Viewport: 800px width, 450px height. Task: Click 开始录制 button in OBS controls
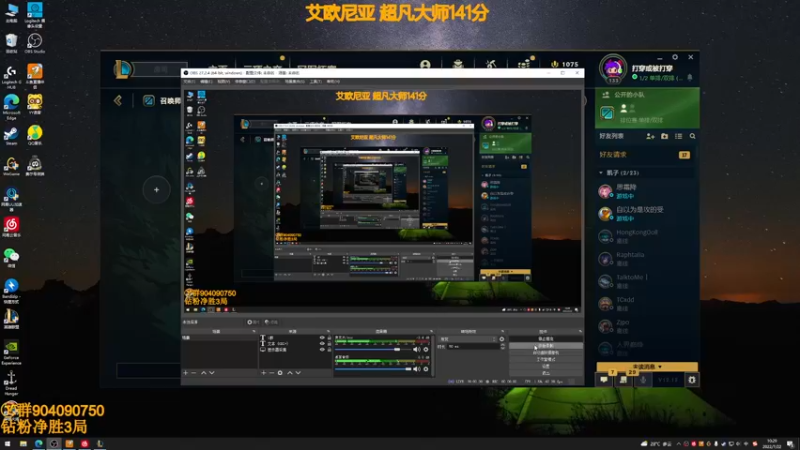545,346
